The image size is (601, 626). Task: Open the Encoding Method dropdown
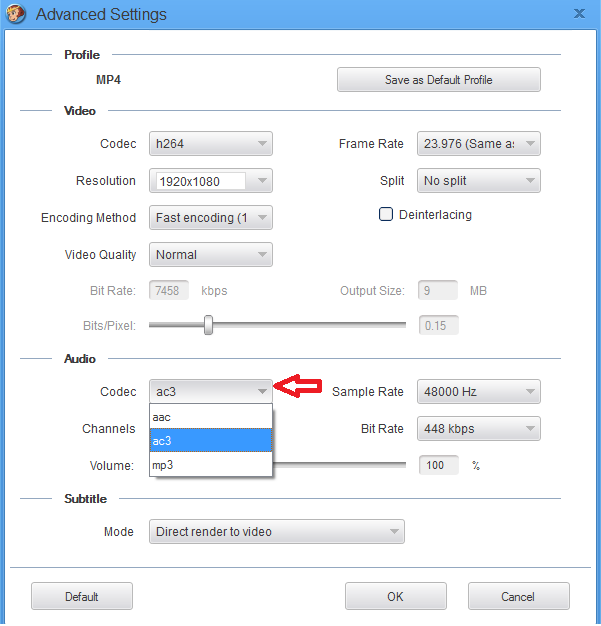point(211,218)
